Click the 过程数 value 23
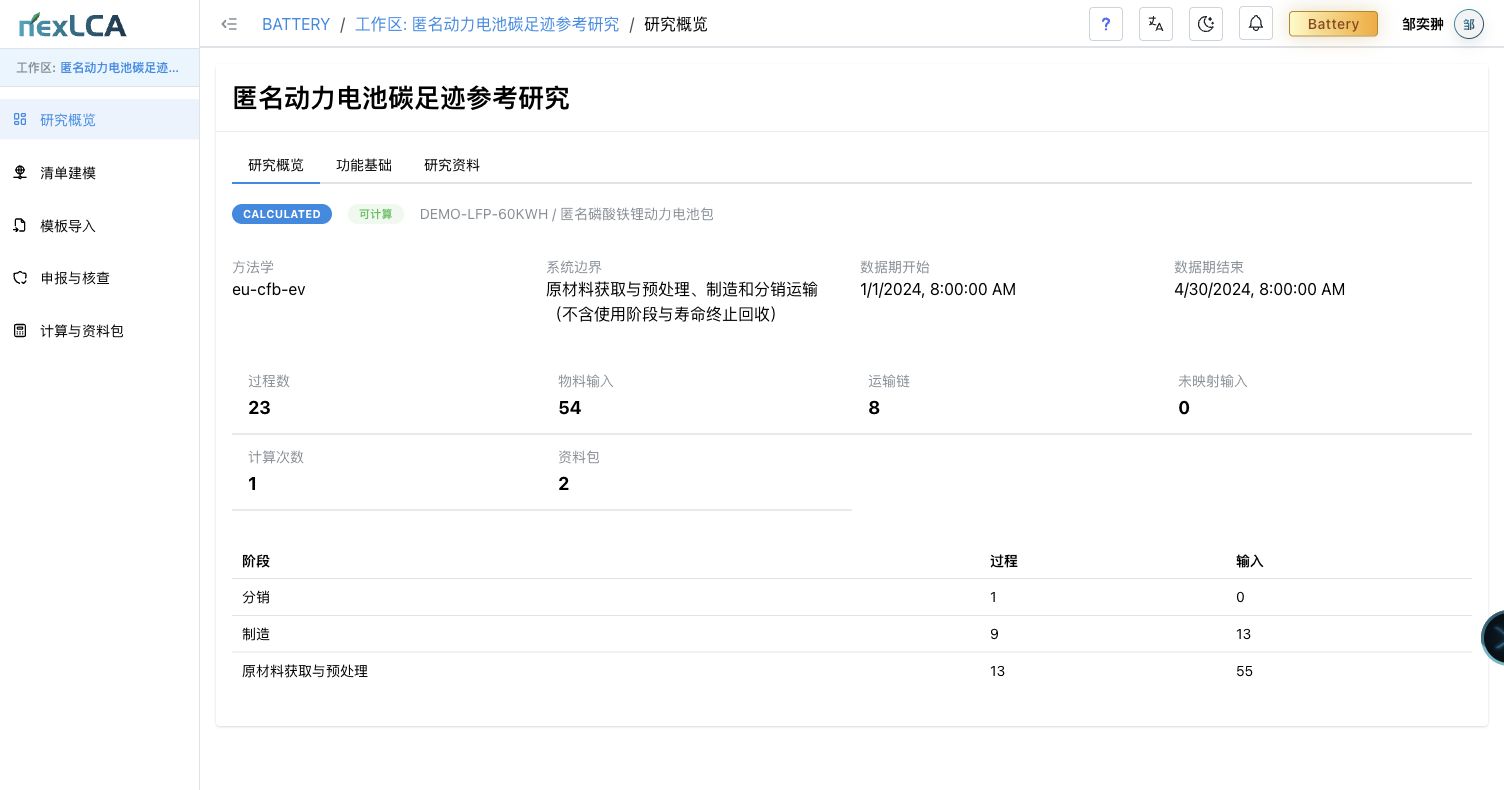1504x790 pixels. pos(259,407)
